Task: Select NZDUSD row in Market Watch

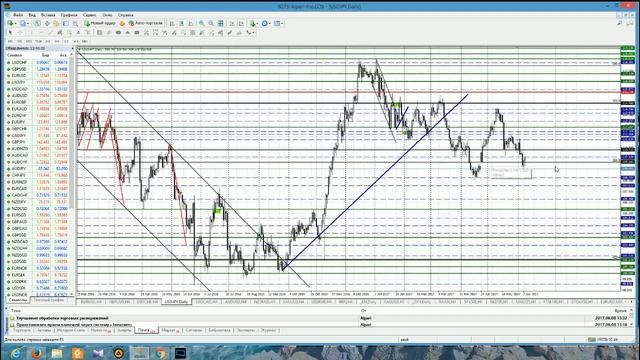Action: tap(37, 209)
